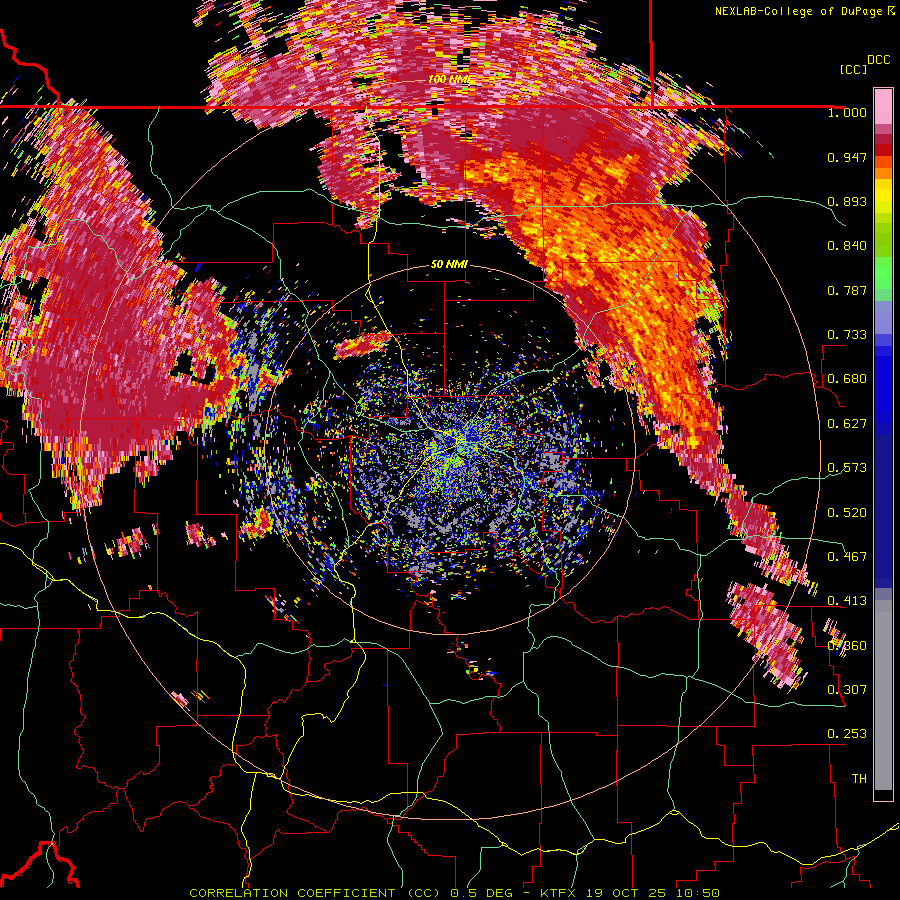Click the 0.5 DEG elevation text
The width and height of the screenshot is (900, 900).
[482, 893]
